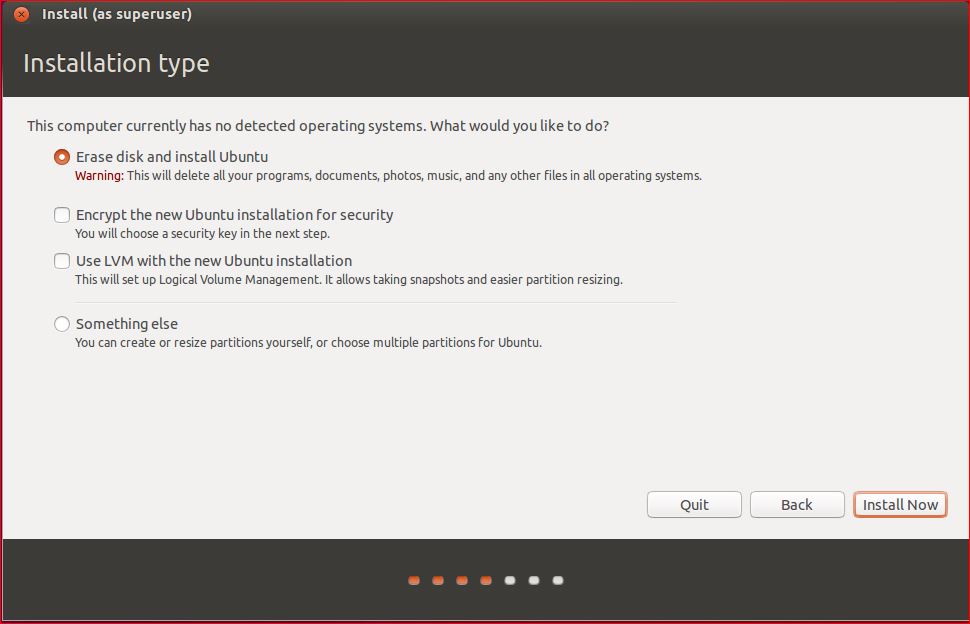This screenshot has width=970, height=624.
Task: Click the second progress dot
Action: coord(437,579)
